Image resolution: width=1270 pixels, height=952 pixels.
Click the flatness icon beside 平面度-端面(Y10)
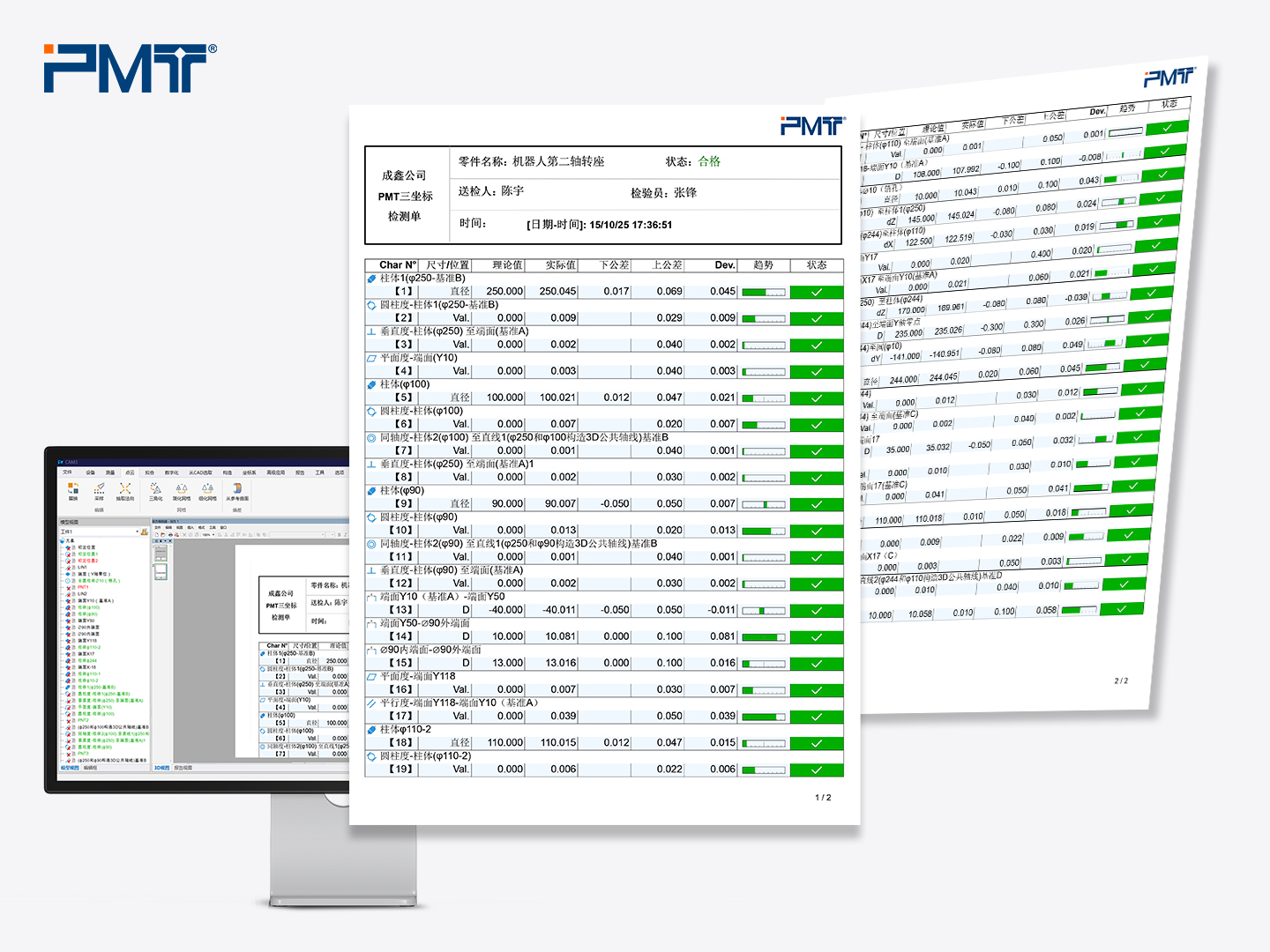click(372, 359)
